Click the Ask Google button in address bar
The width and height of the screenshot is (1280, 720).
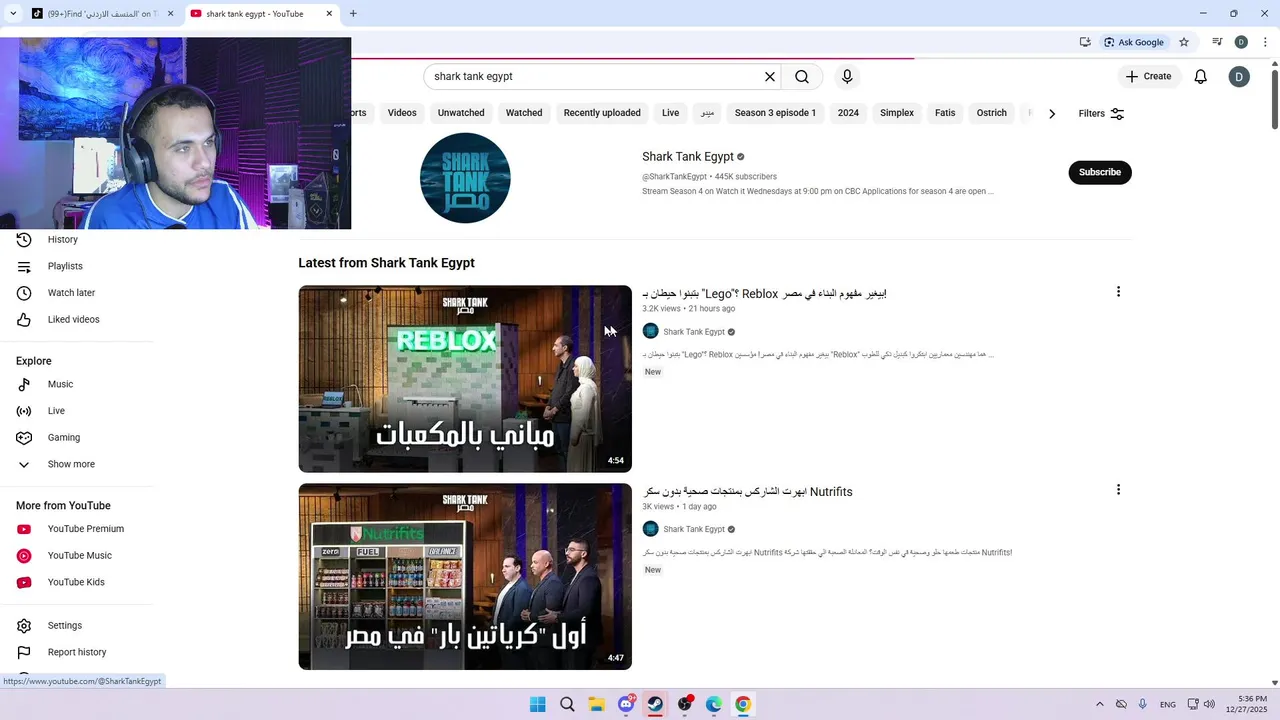tap(1134, 42)
